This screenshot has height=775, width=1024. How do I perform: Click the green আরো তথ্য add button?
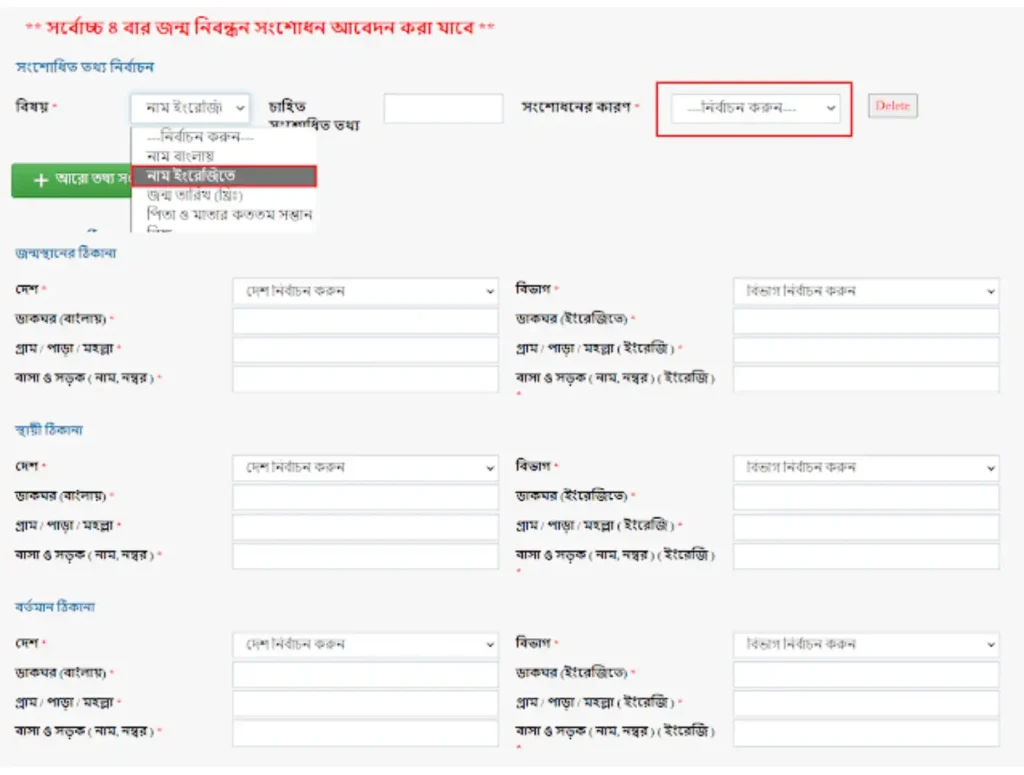(71, 180)
